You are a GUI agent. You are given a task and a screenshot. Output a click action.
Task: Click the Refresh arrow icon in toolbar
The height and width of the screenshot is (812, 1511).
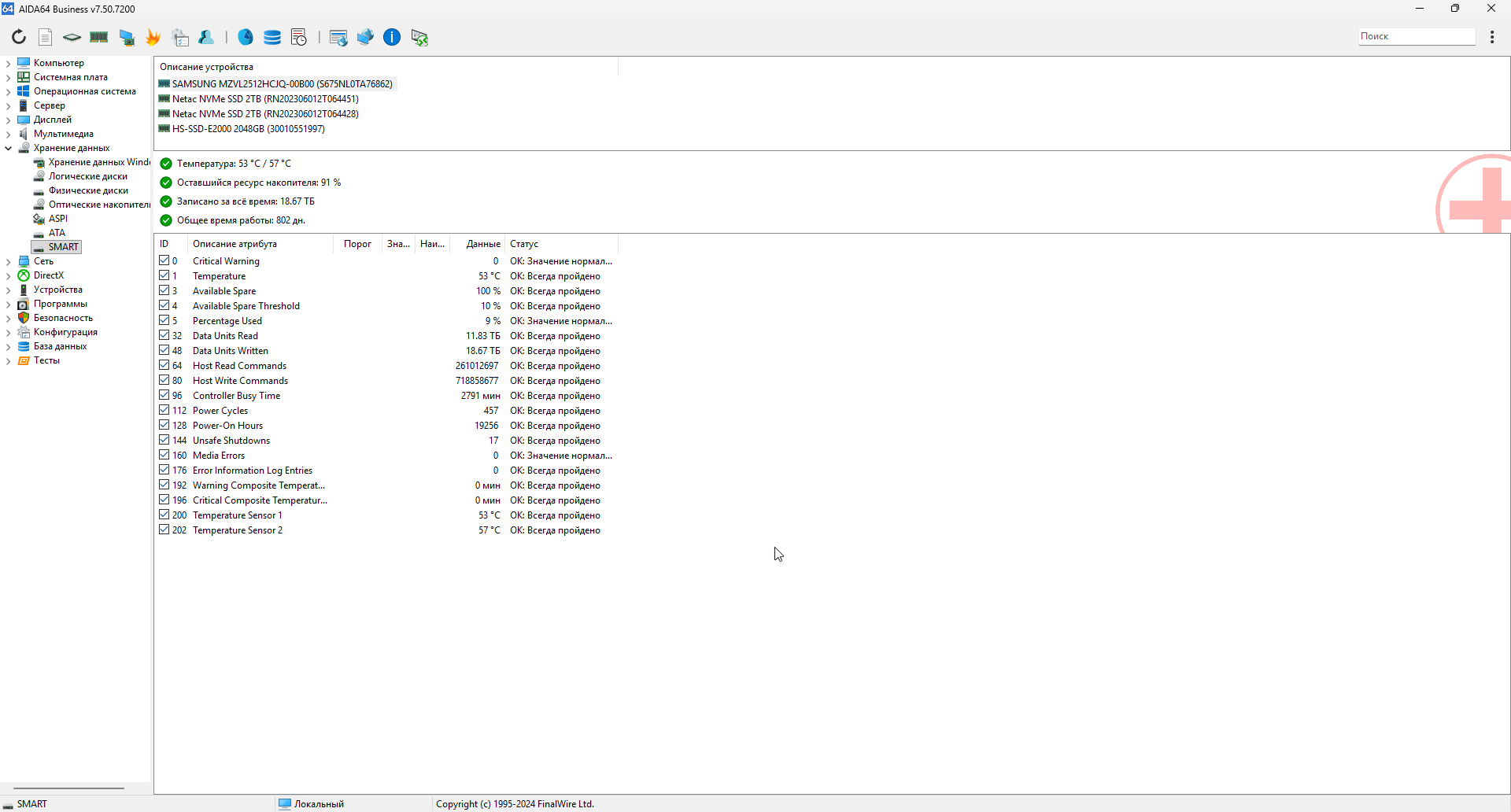(x=19, y=37)
